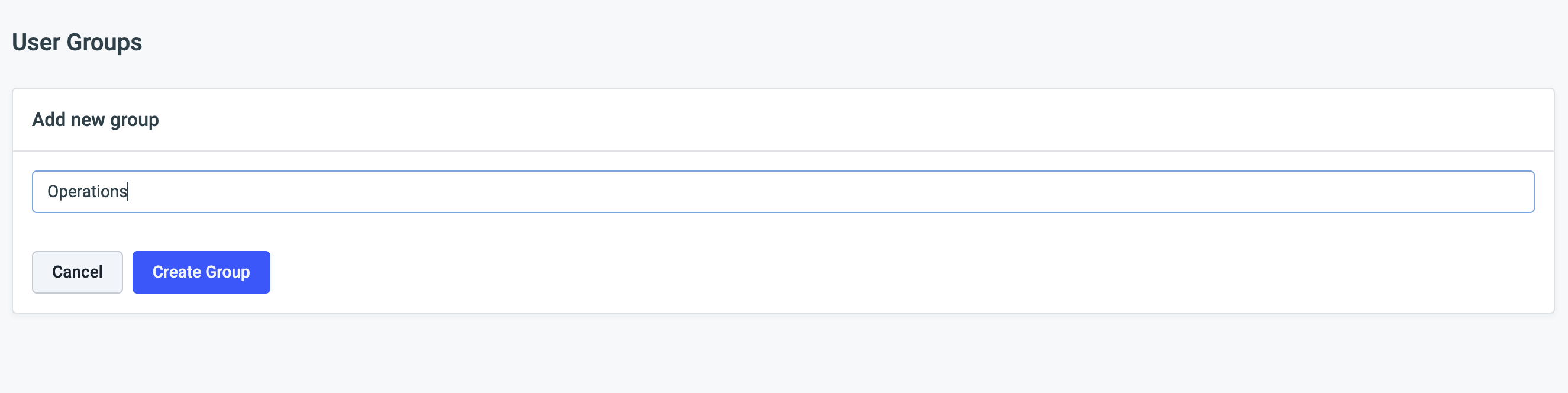1568x393 pixels.
Task: Click empty page background below the card
Action: point(783,356)
